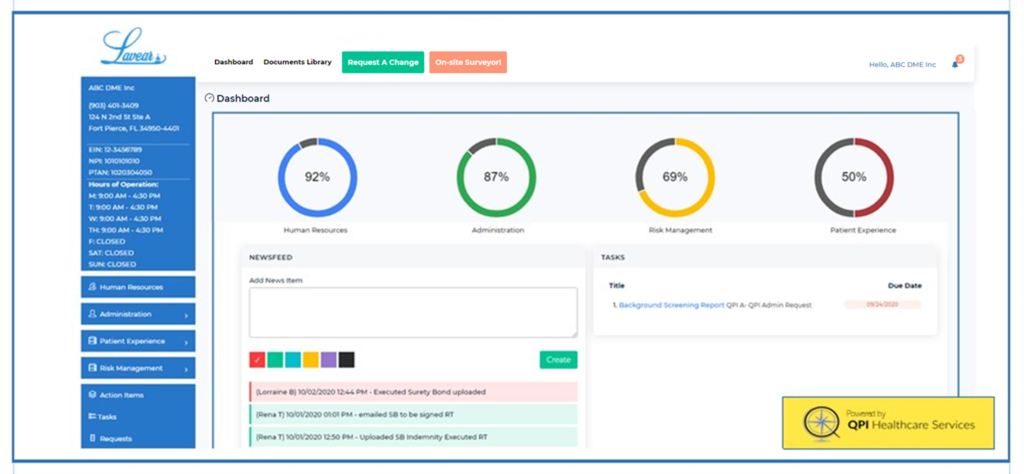
Task: Select the green news color box
Action: (275, 359)
